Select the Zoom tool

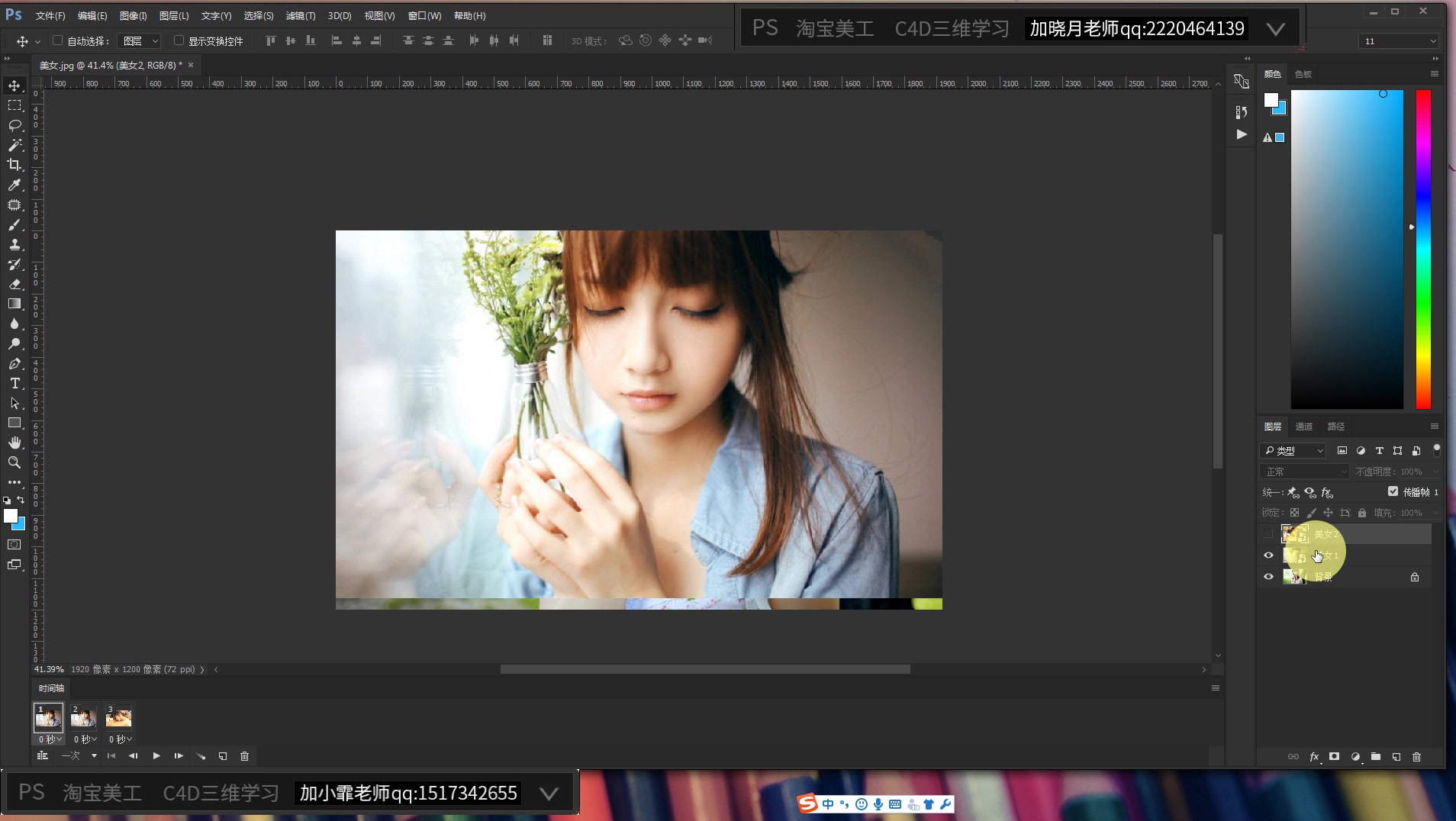click(x=14, y=462)
